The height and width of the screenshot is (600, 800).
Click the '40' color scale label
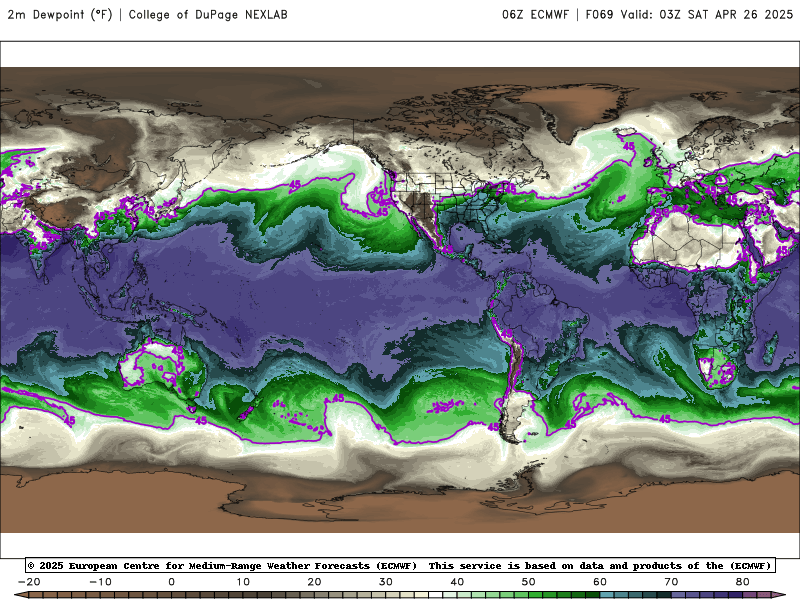pos(457,582)
